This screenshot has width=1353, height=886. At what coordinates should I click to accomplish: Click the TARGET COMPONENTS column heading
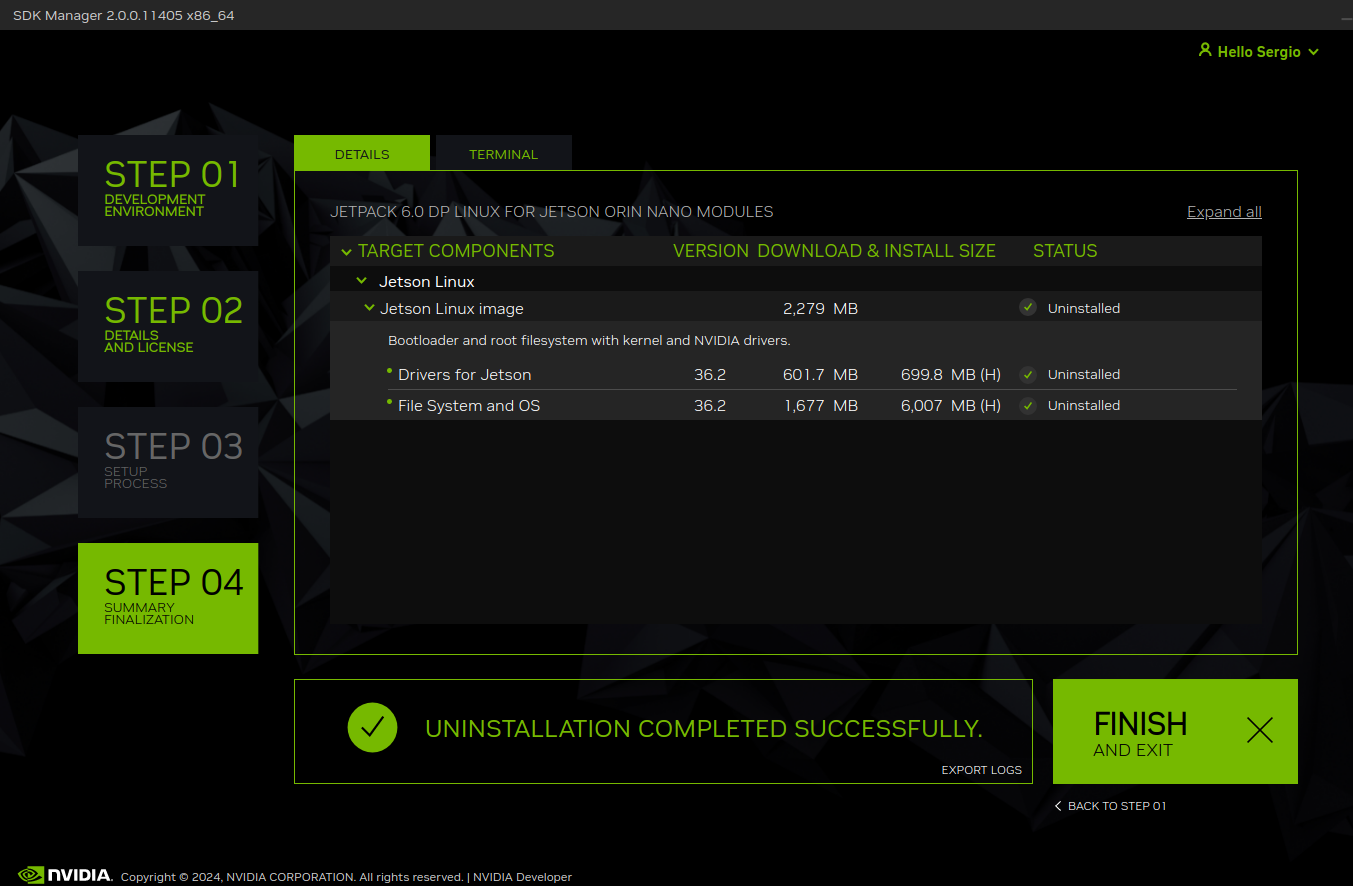click(456, 251)
